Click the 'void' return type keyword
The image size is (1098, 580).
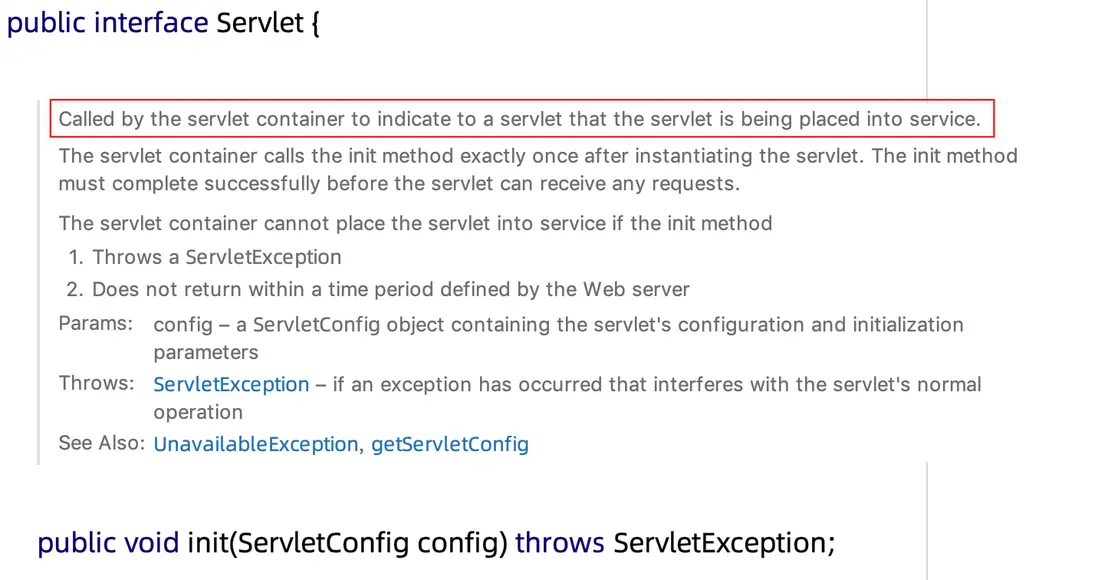(152, 543)
